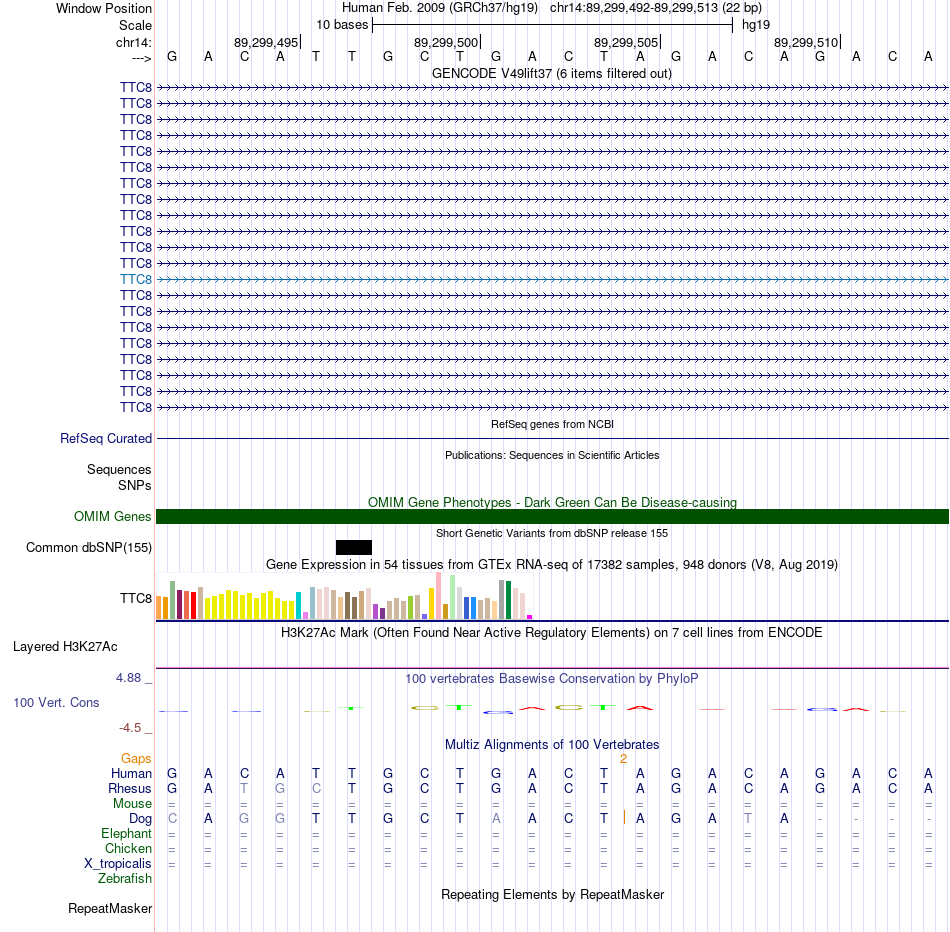Click the 'Window Position' track label
This screenshot has width=950, height=932.
coord(104,8)
